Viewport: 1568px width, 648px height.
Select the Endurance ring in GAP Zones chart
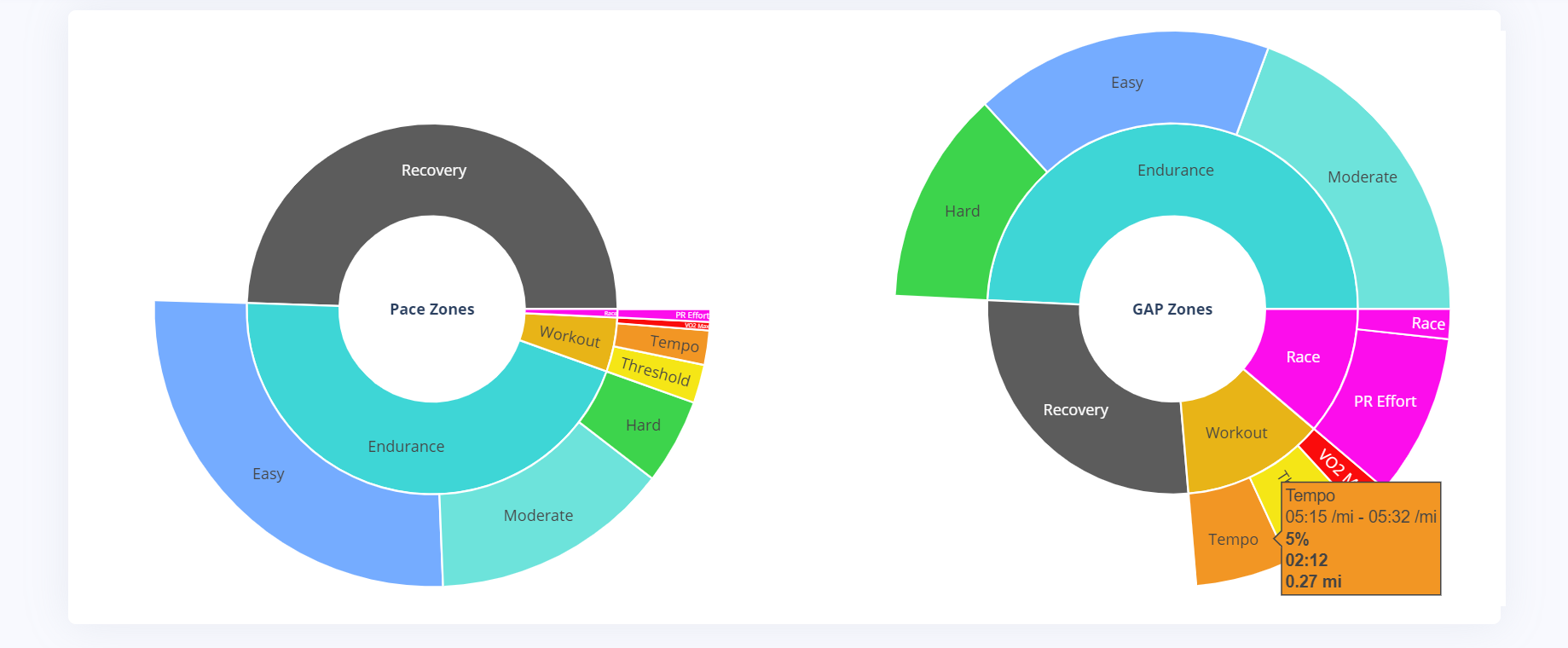pyautogui.click(x=1175, y=171)
